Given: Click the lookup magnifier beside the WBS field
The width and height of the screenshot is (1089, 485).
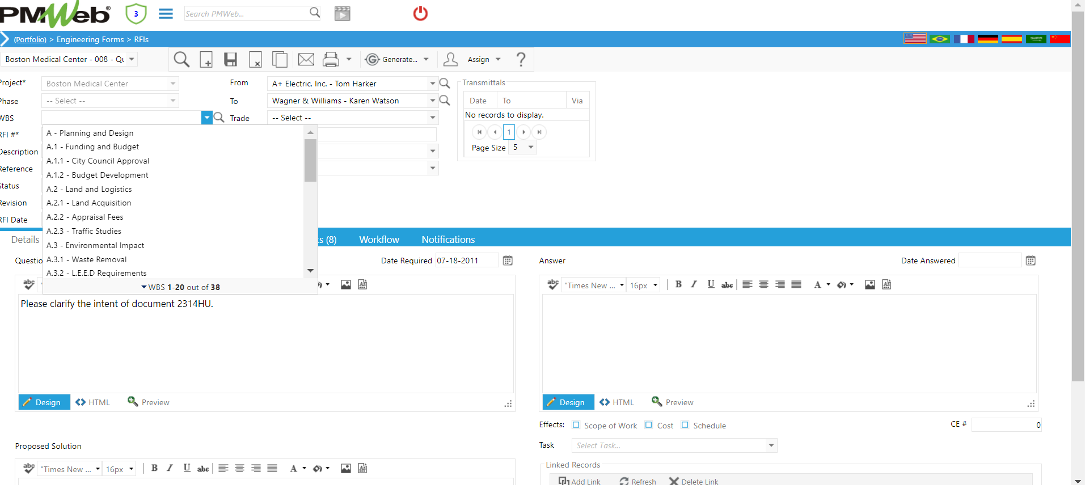Looking at the screenshot, I should 219,118.
